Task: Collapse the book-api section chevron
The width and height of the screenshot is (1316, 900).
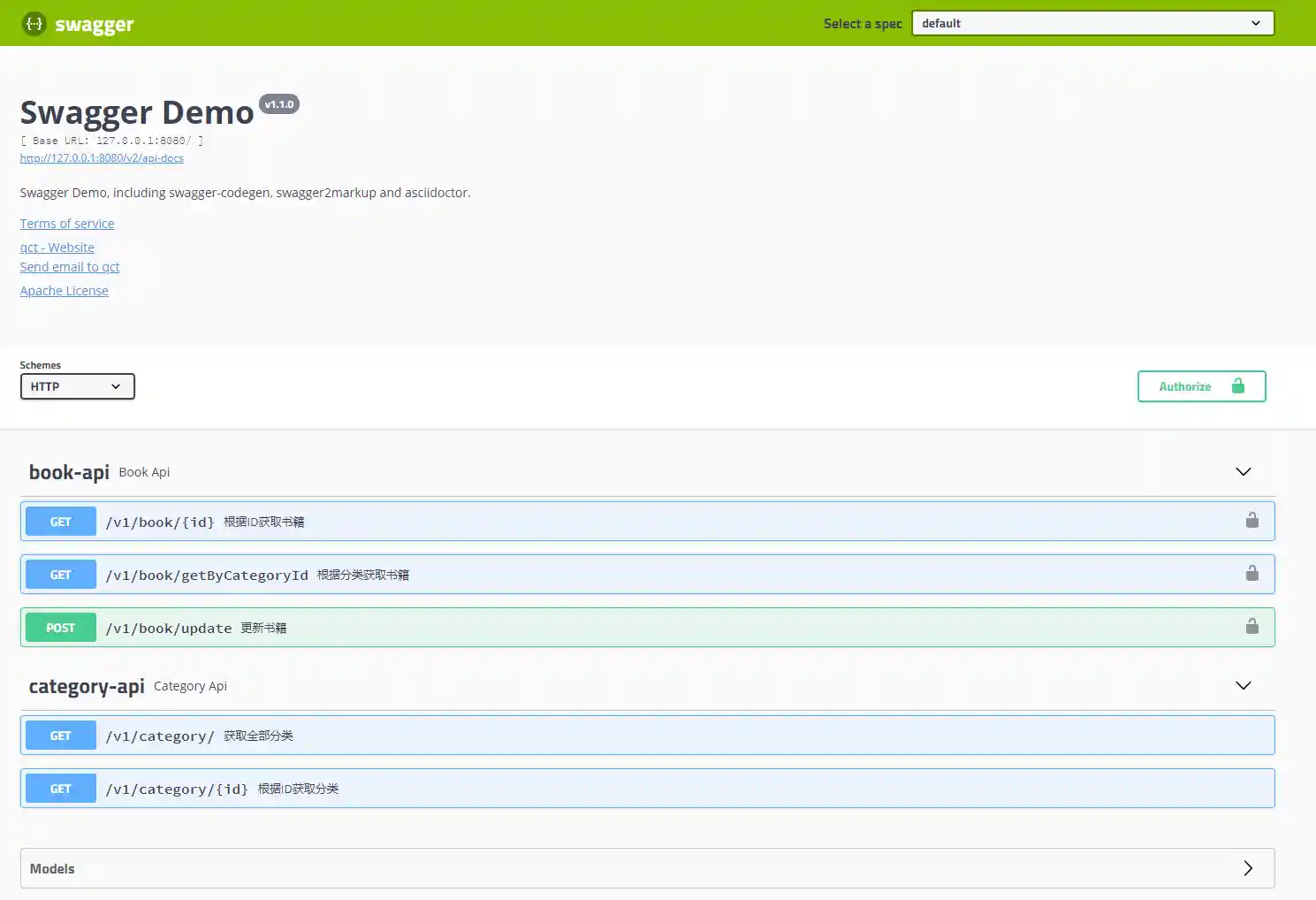Action: point(1243,471)
